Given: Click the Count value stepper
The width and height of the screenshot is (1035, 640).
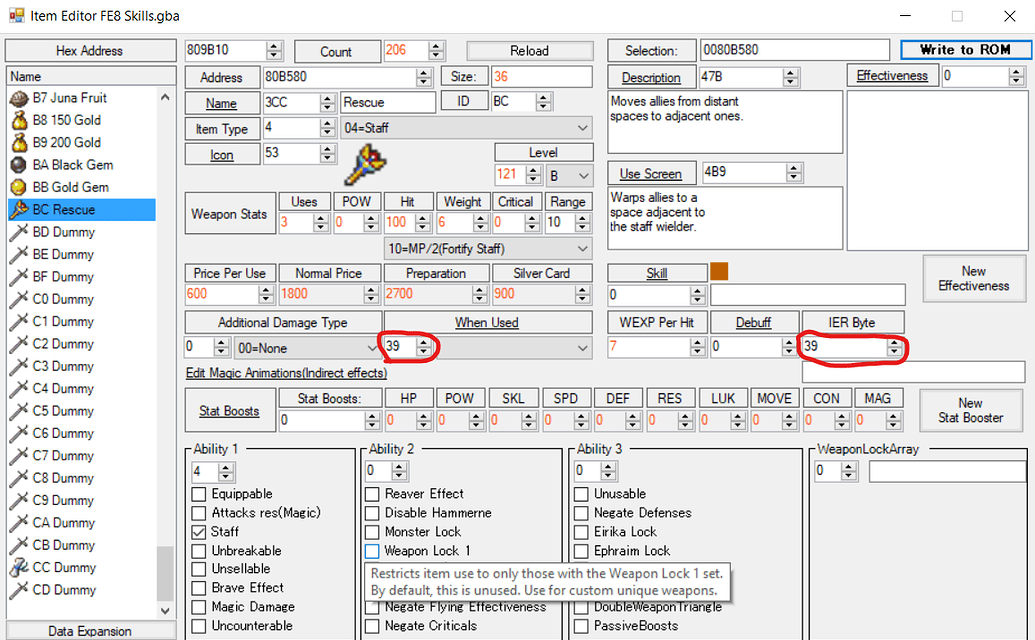Looking at the screenshot, I should (436, 51).
